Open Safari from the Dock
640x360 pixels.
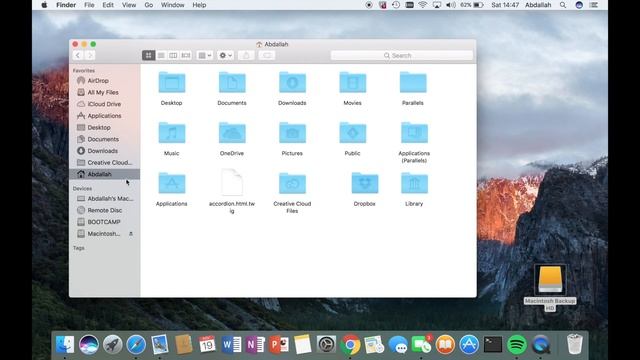pyautogui.click(x=136, y=345)
